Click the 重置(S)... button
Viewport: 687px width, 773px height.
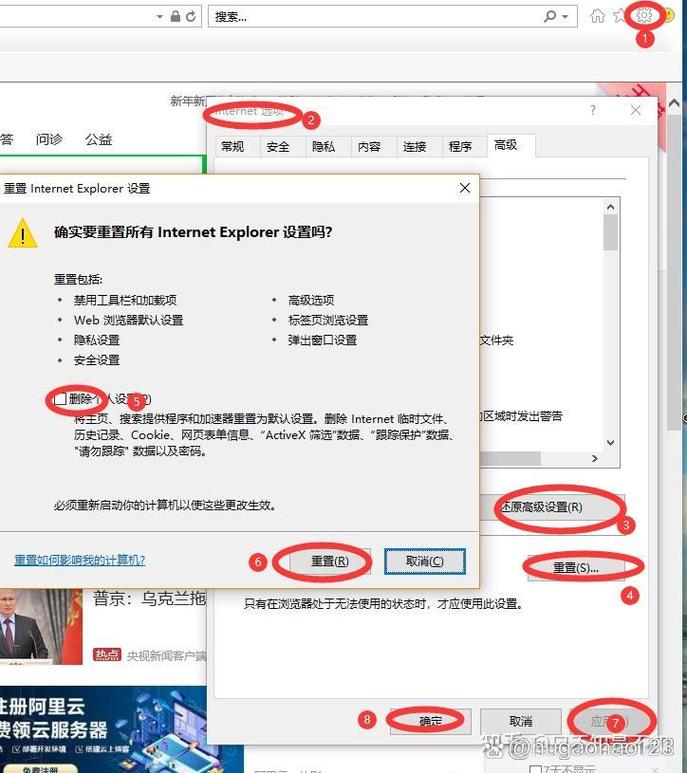[x=576, y=568]
